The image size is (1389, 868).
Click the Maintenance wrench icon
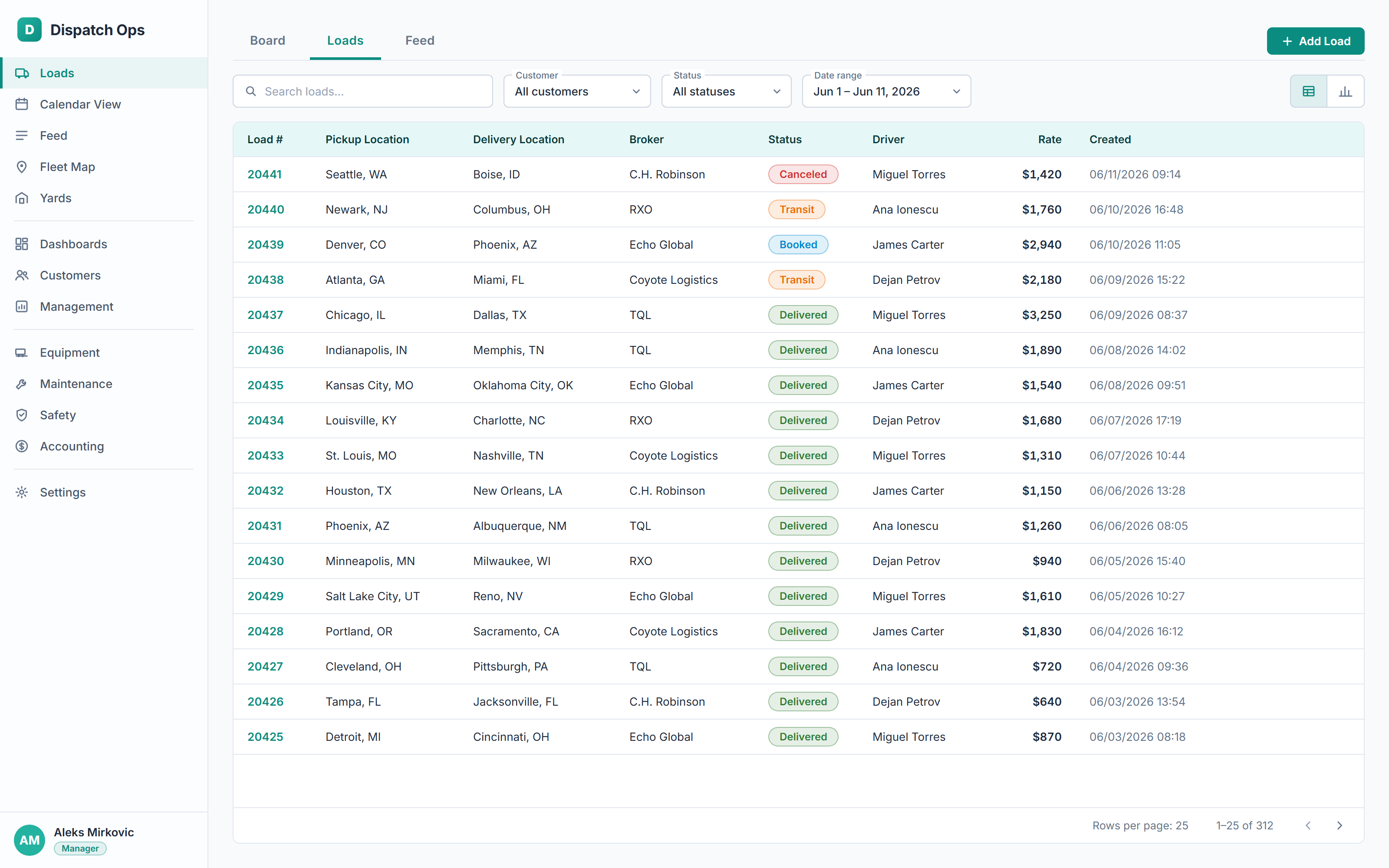[22, 384]
